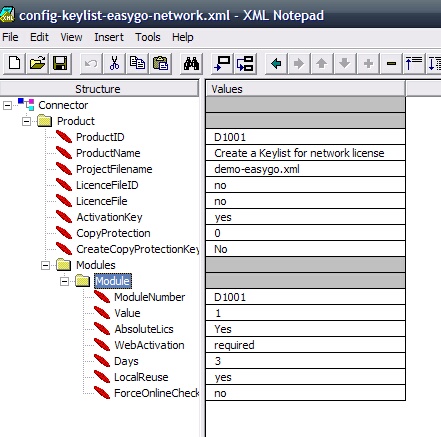Screen dimensions: 441x437
Task: Click the Paste clipboard icon
Action: click(160, 63)
